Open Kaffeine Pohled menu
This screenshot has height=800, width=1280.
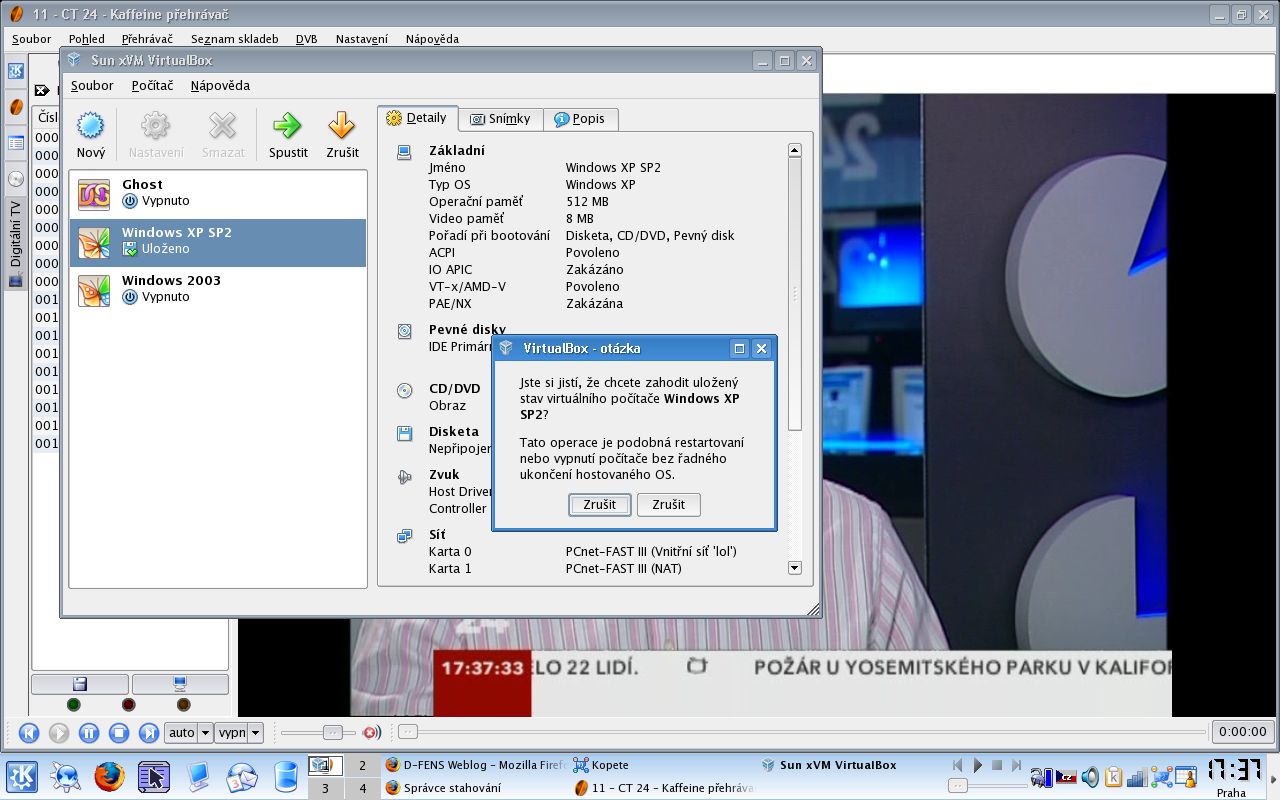(86, 39)
